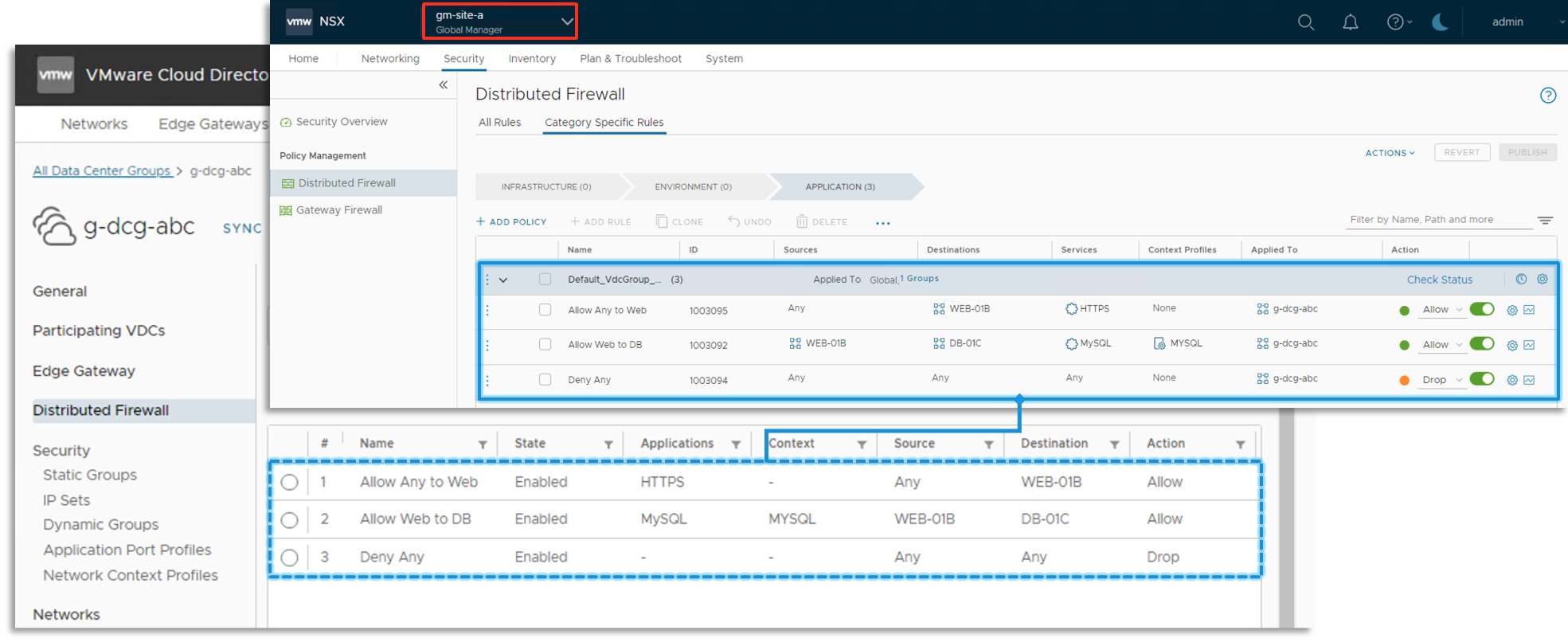Toggle dark mode with the moon icon

point(1440,22)
